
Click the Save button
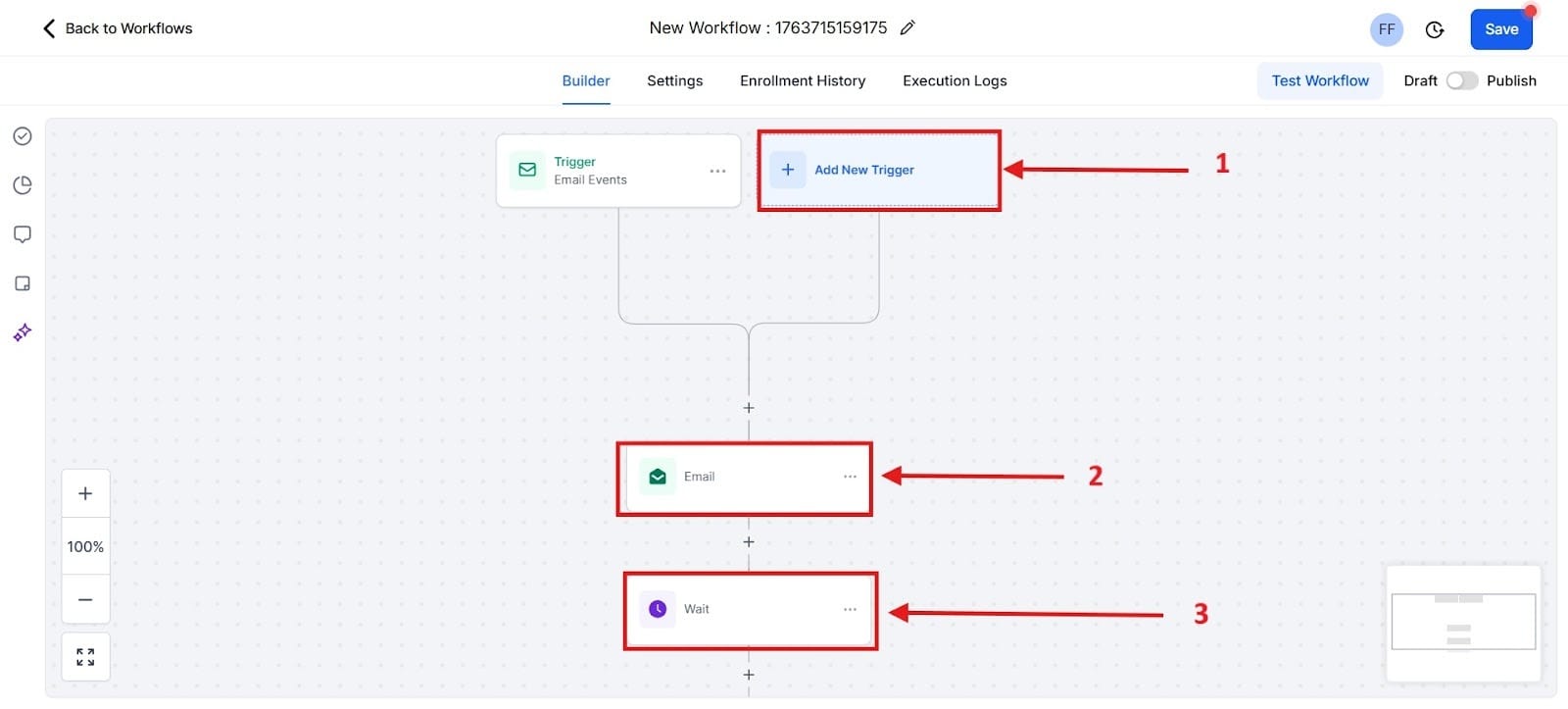(1501, 29)
